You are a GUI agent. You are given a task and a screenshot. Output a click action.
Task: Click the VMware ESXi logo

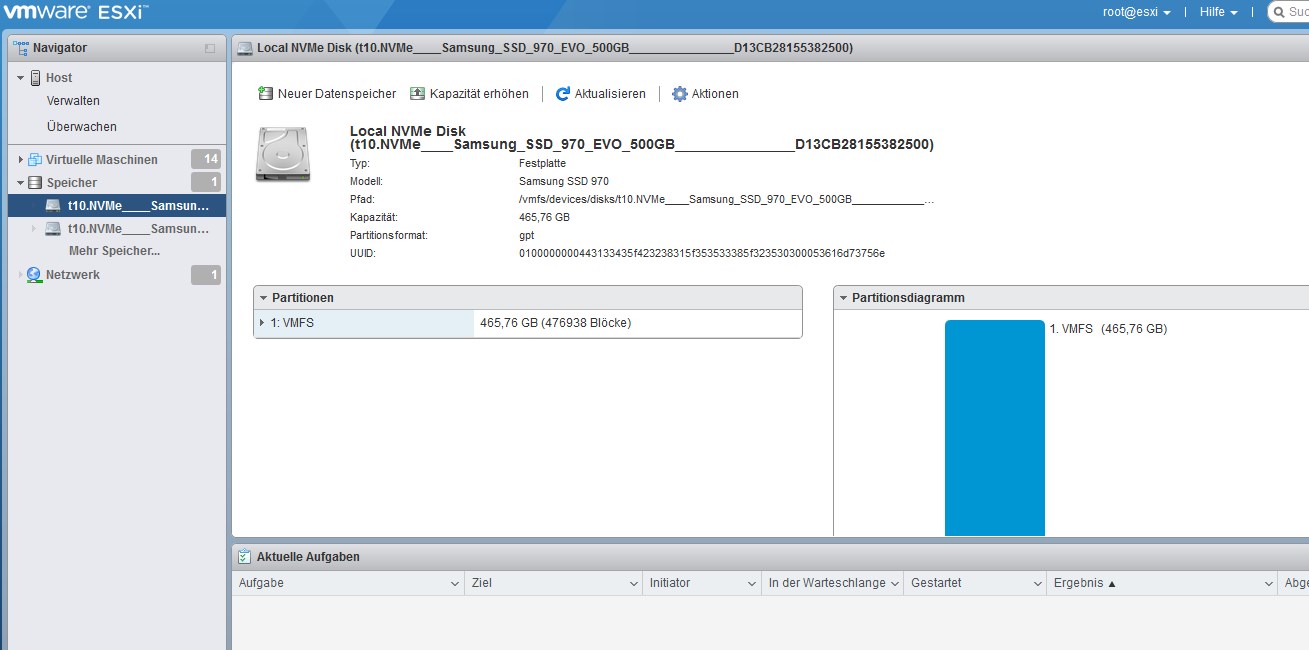pos(77,13)
